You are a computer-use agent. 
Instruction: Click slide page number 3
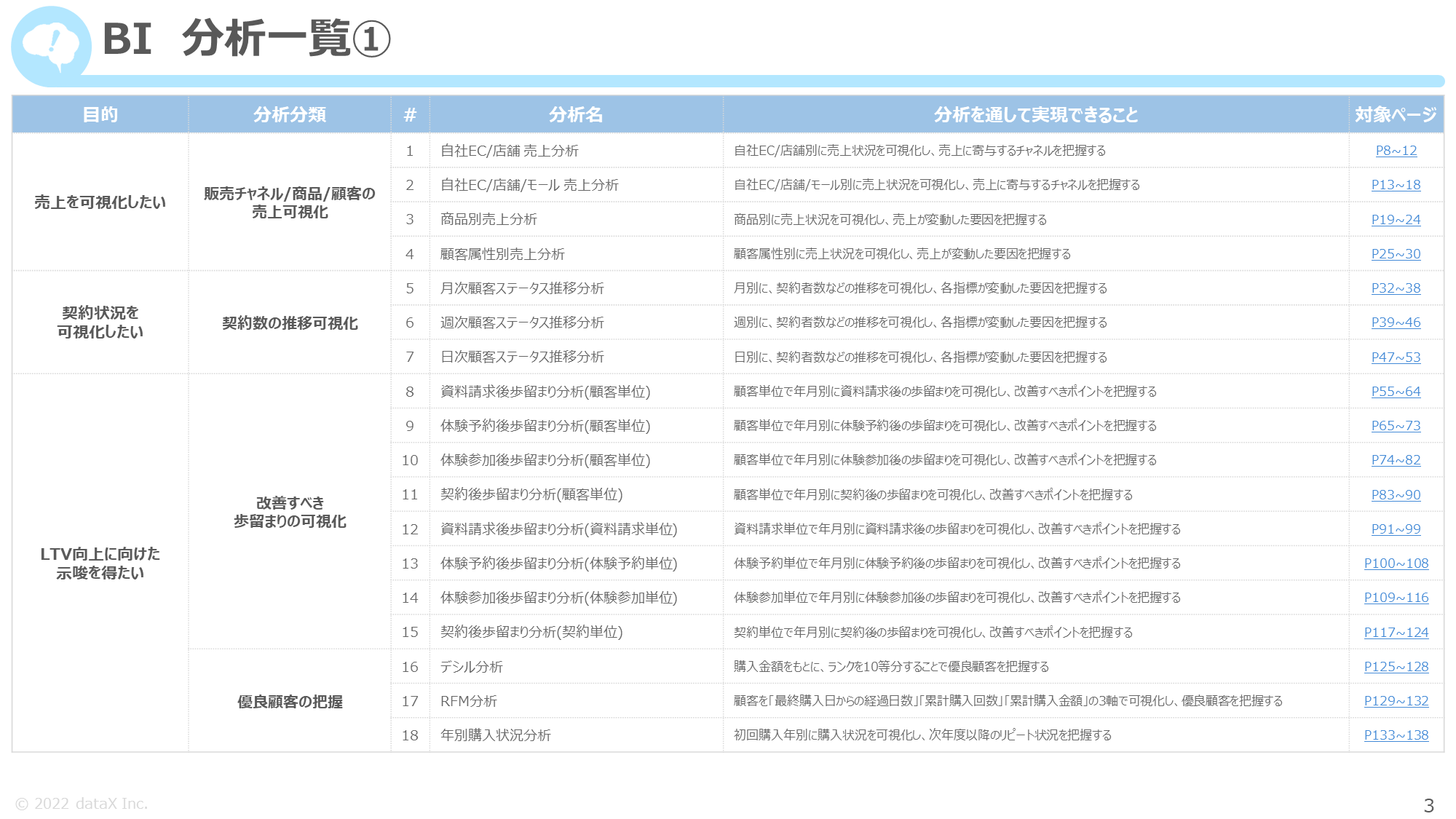[1428, 805]
